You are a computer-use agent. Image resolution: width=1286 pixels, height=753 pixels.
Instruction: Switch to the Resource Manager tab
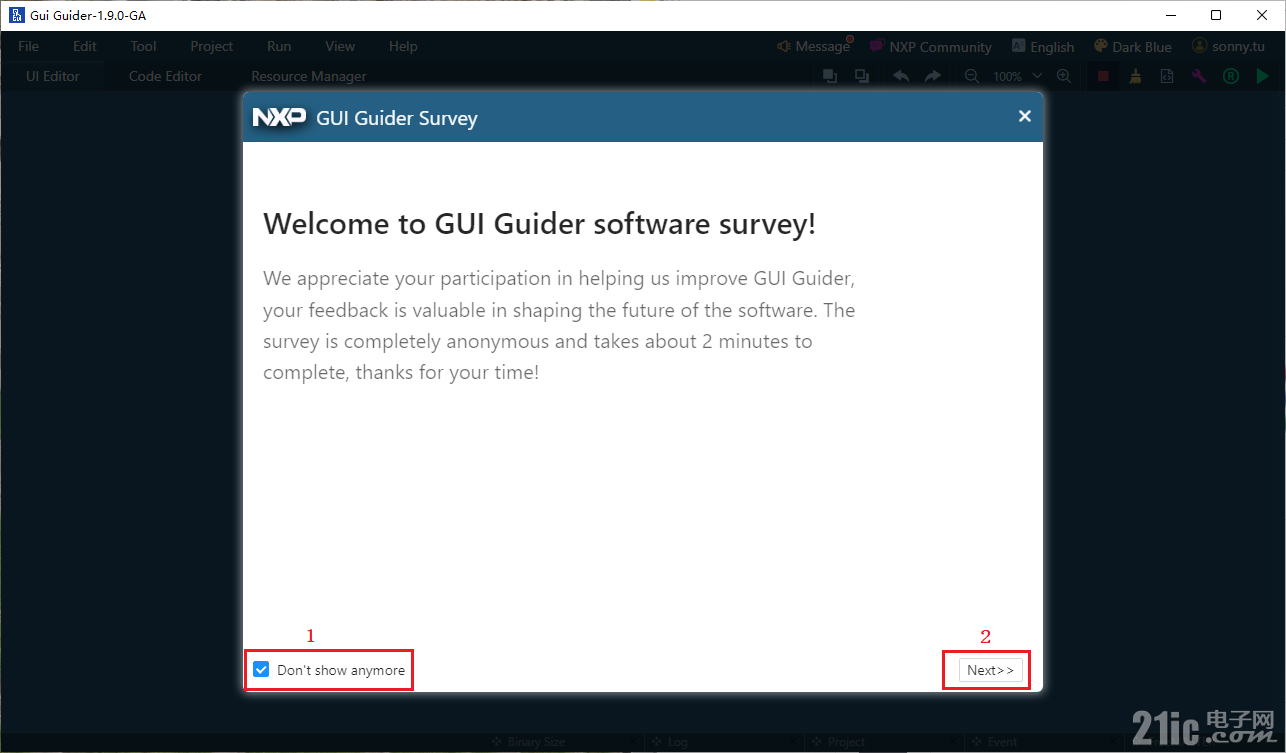pos(308,76)
